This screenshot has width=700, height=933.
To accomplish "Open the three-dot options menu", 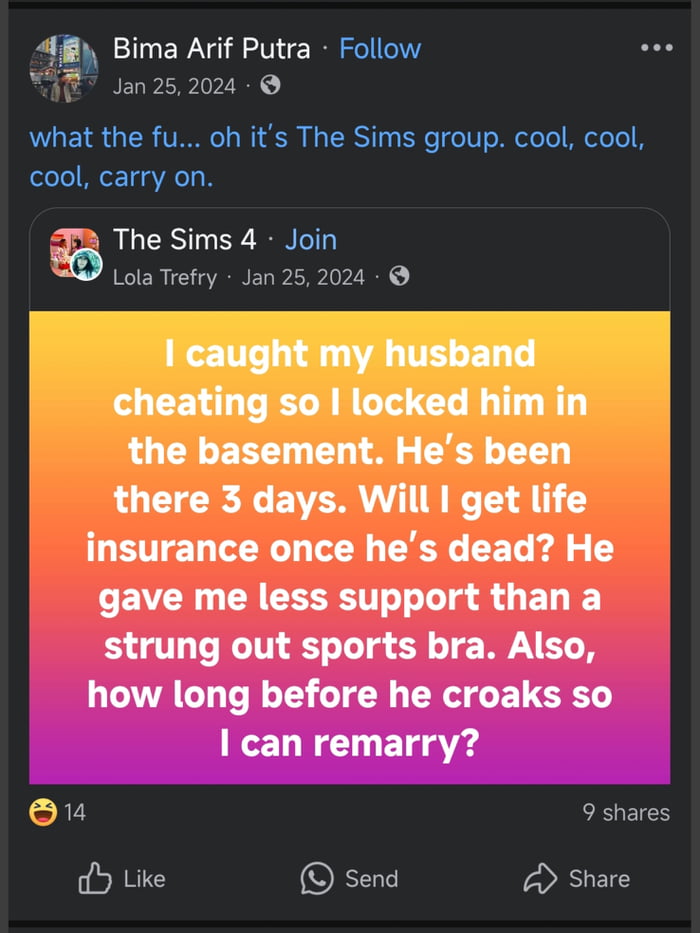I will [657, 47].
